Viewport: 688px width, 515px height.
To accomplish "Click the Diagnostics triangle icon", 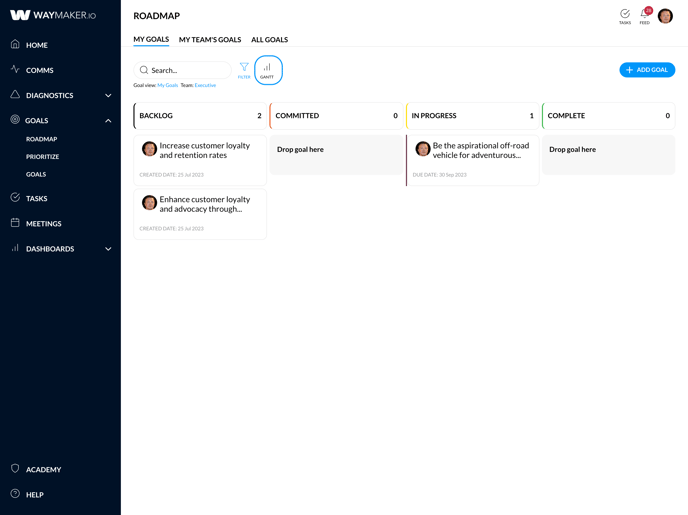I will (15, 94).
